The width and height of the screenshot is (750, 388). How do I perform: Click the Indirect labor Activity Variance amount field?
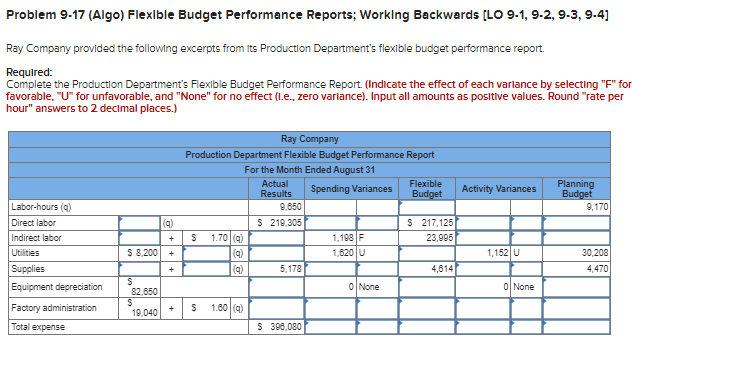(483, 238)
